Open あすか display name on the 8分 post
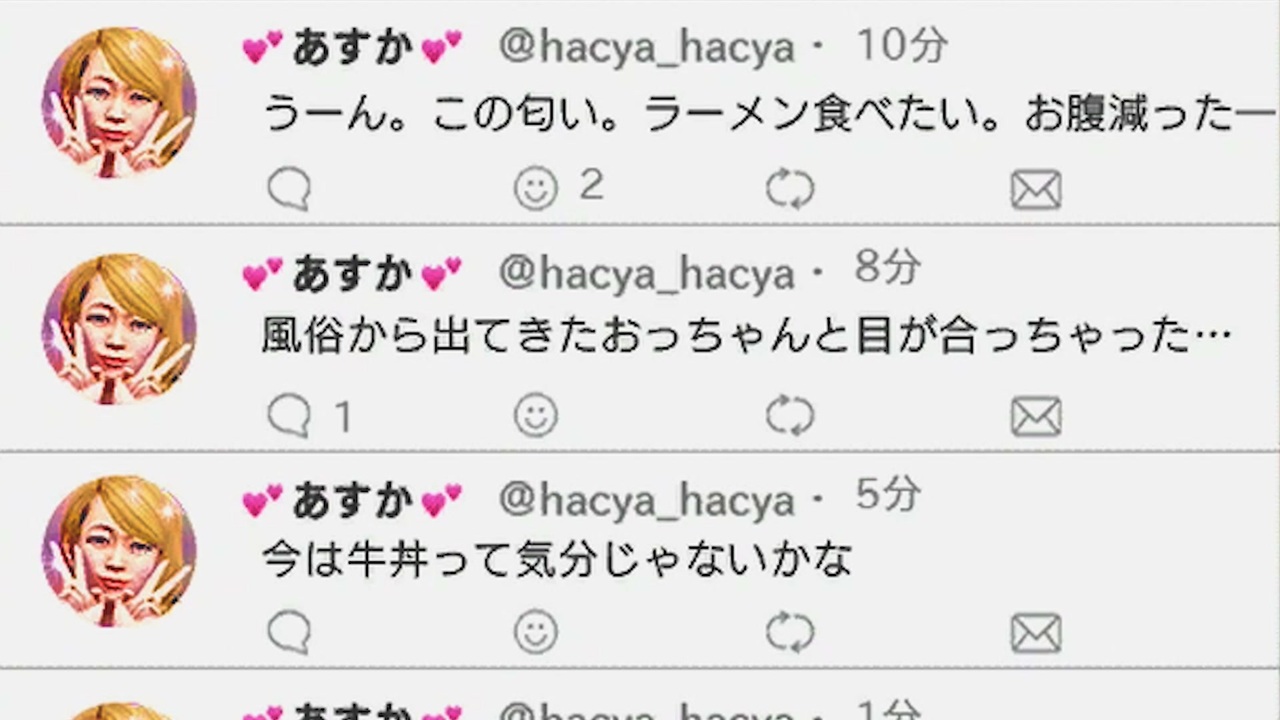Viewport: 1280px width, 720px height. click(x=352, y=273)
